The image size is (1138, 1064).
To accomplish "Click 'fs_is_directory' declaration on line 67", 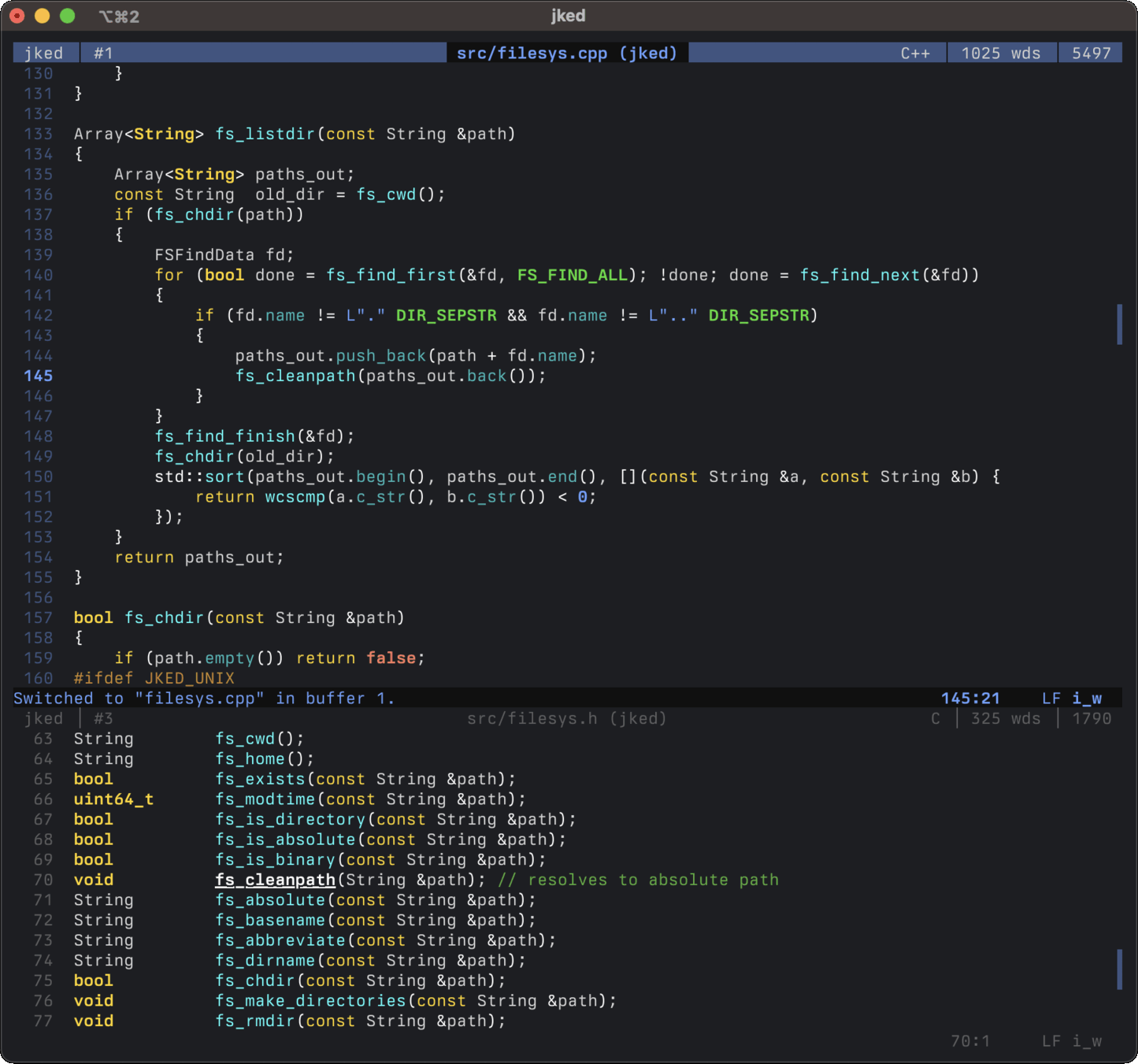I will (x=291, y=820).
